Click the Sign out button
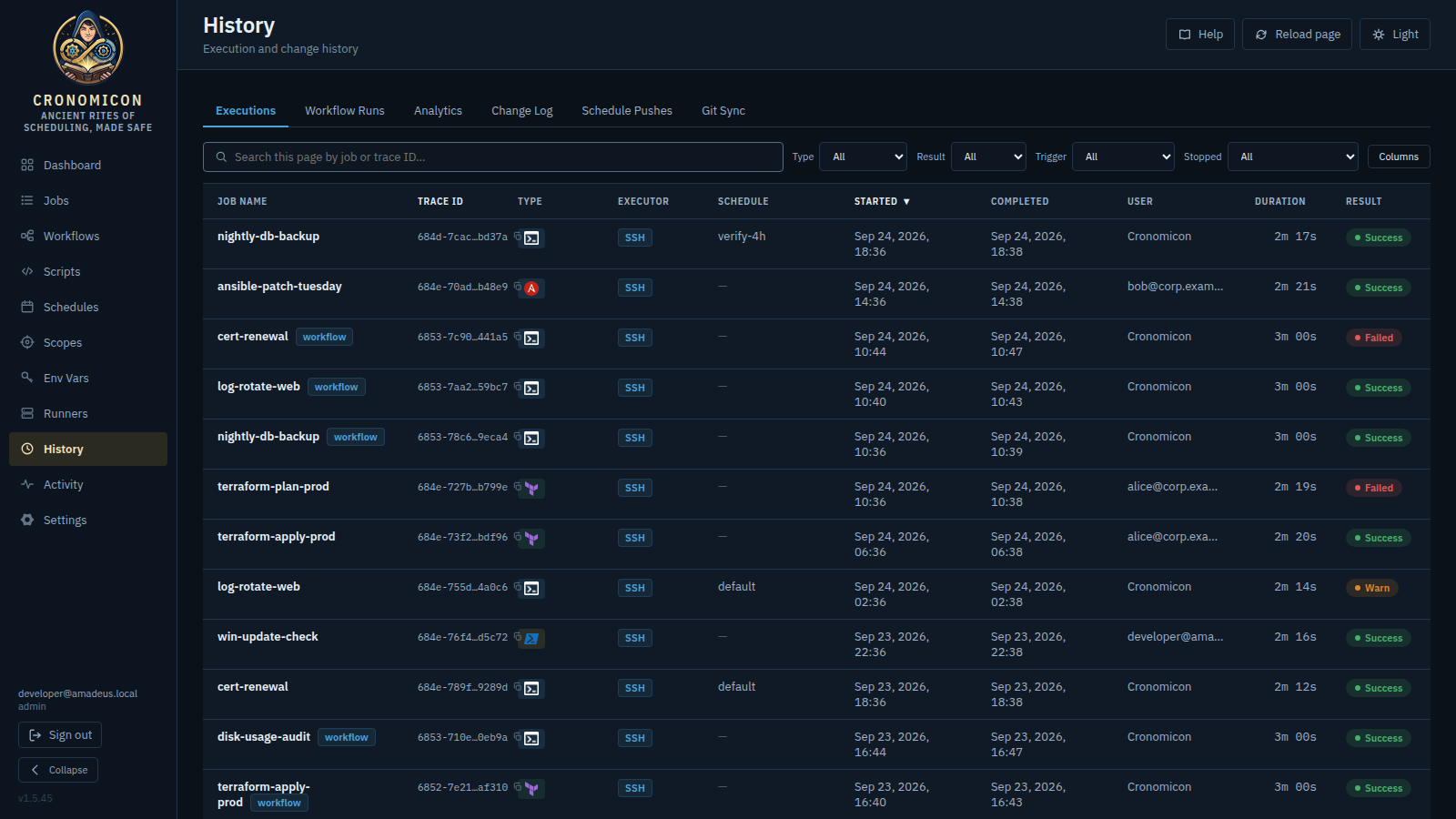The image size is (1456, 819). (x=60, y=734)
